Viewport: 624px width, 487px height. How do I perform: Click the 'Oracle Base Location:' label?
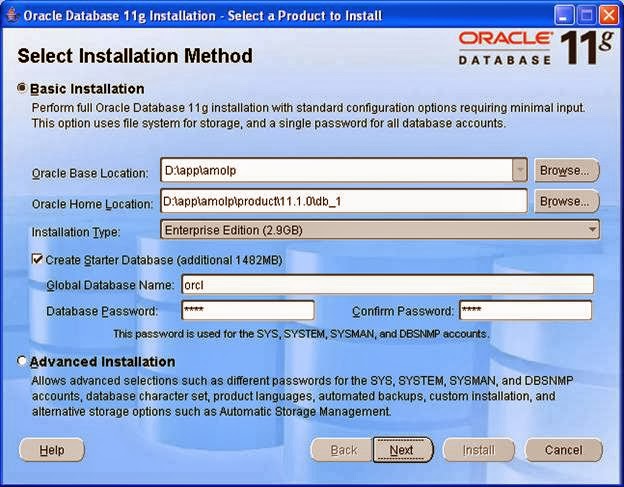[x=90, y=173]
